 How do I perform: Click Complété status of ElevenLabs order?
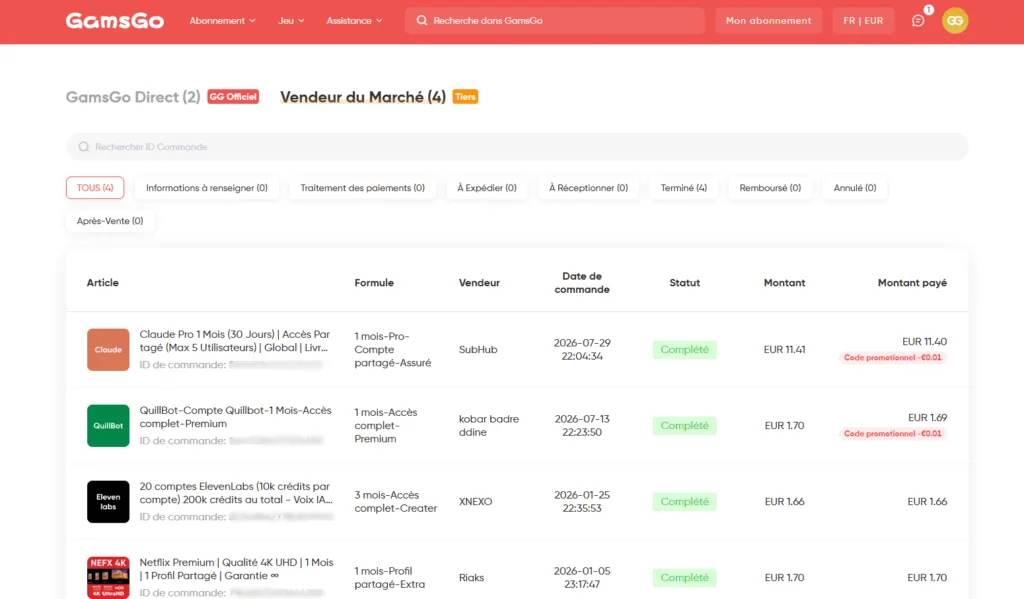coord(684,502)
